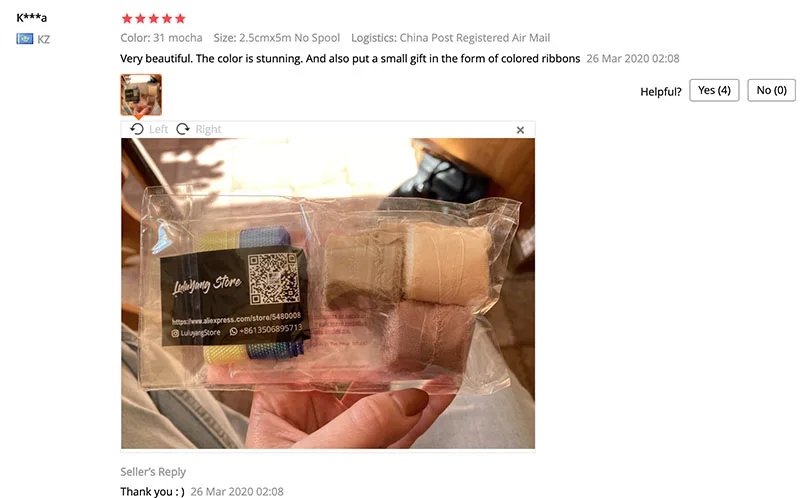Select the small review photo thumbnail
The image size is (800, 498).
pyautogui.click(x=141, y=95)
